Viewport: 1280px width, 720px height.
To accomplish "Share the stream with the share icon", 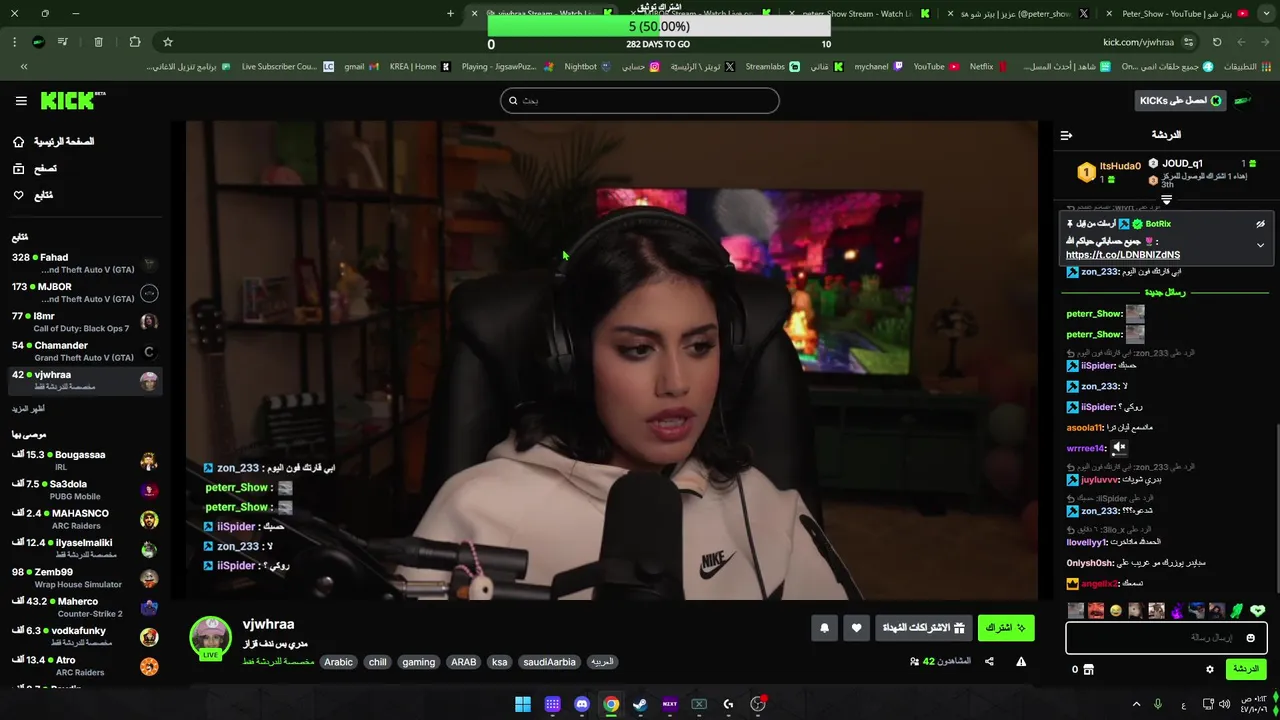I will click(989, 661).
